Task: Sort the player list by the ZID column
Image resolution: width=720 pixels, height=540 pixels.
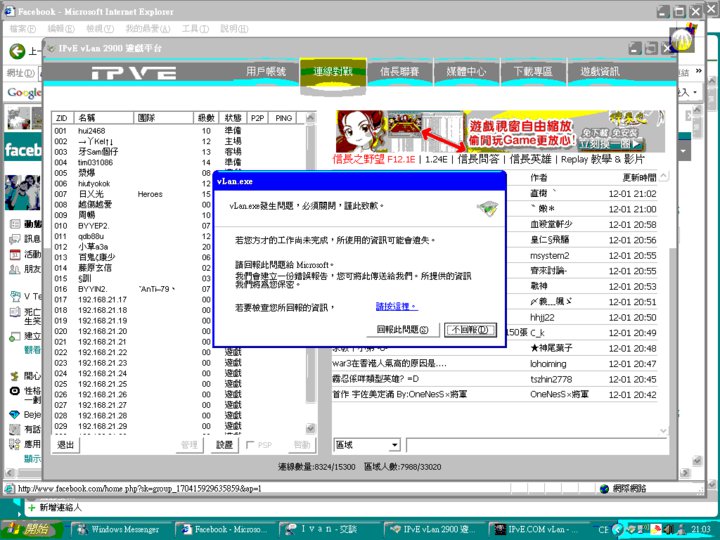Action: [x=62, y=118]
